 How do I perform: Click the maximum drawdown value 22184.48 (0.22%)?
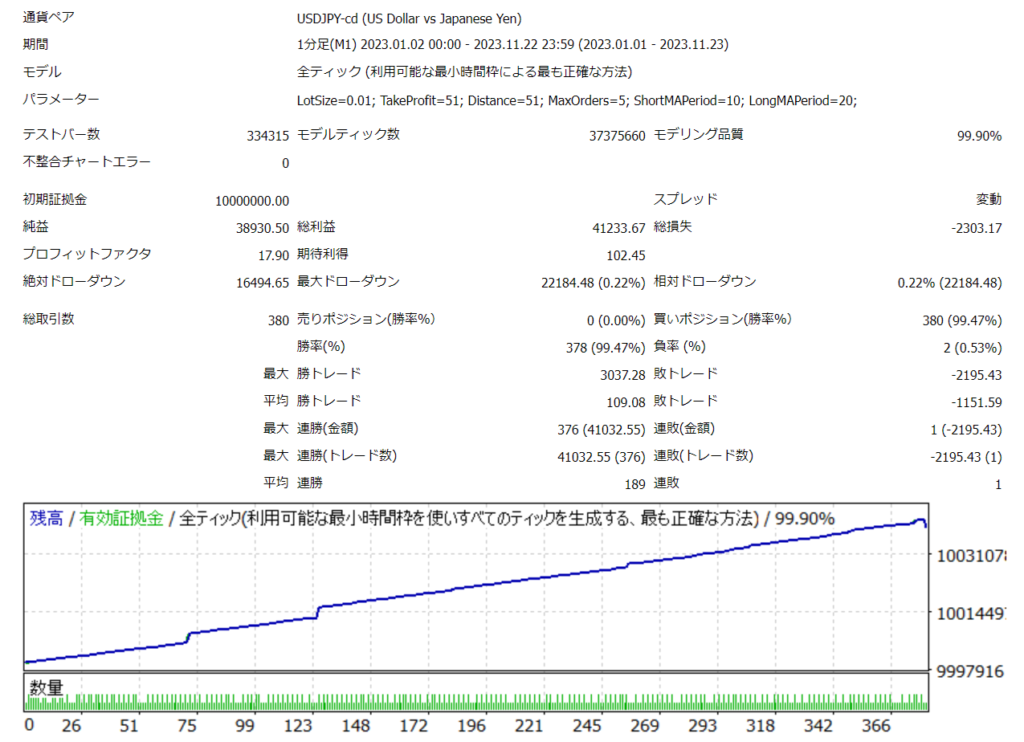pyautogui.click(x=593, y=283)
